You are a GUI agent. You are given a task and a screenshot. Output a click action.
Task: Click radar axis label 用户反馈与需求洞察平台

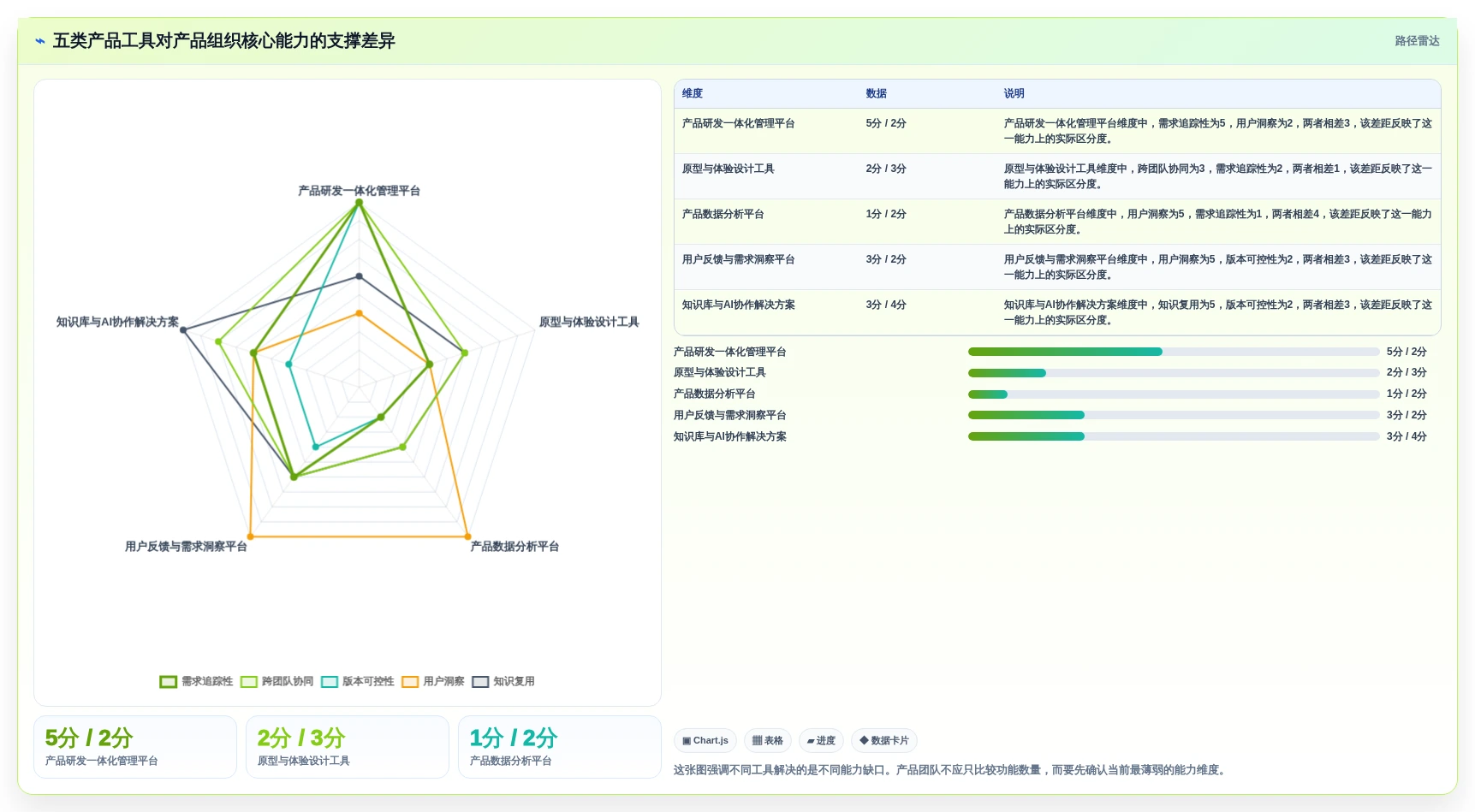pos(186,547)
